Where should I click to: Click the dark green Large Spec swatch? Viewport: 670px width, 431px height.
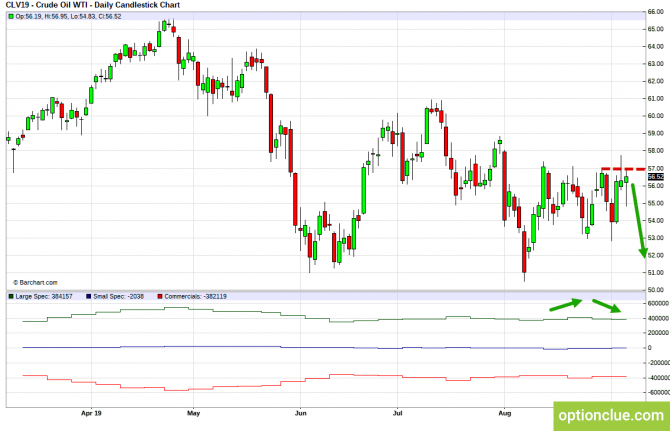point(11,296)
